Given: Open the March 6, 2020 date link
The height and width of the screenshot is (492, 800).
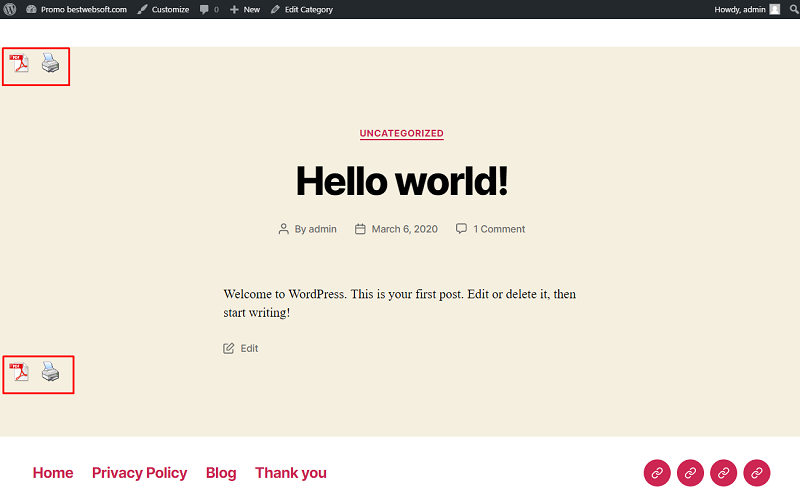Looking at the screenshot, I should coord(405,229).
